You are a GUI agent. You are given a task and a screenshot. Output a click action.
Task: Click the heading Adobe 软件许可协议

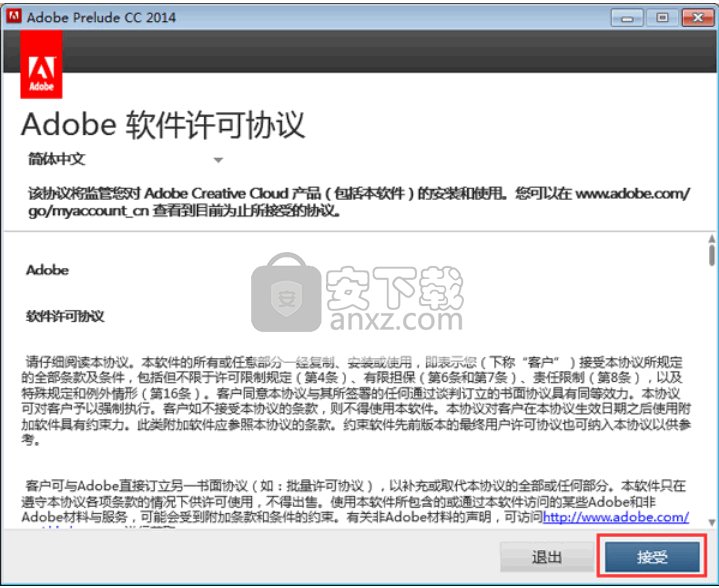[x=163, y=125]
